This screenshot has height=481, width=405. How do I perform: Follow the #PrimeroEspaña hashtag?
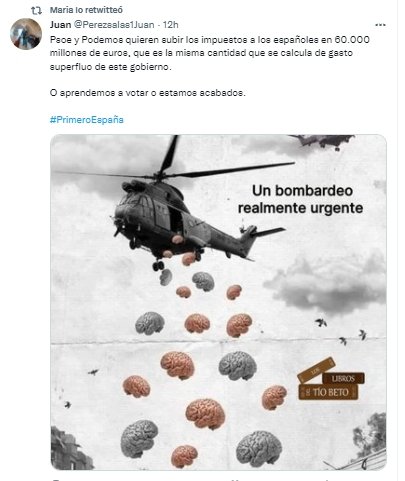pyautogui.click(x=87, y=119)
